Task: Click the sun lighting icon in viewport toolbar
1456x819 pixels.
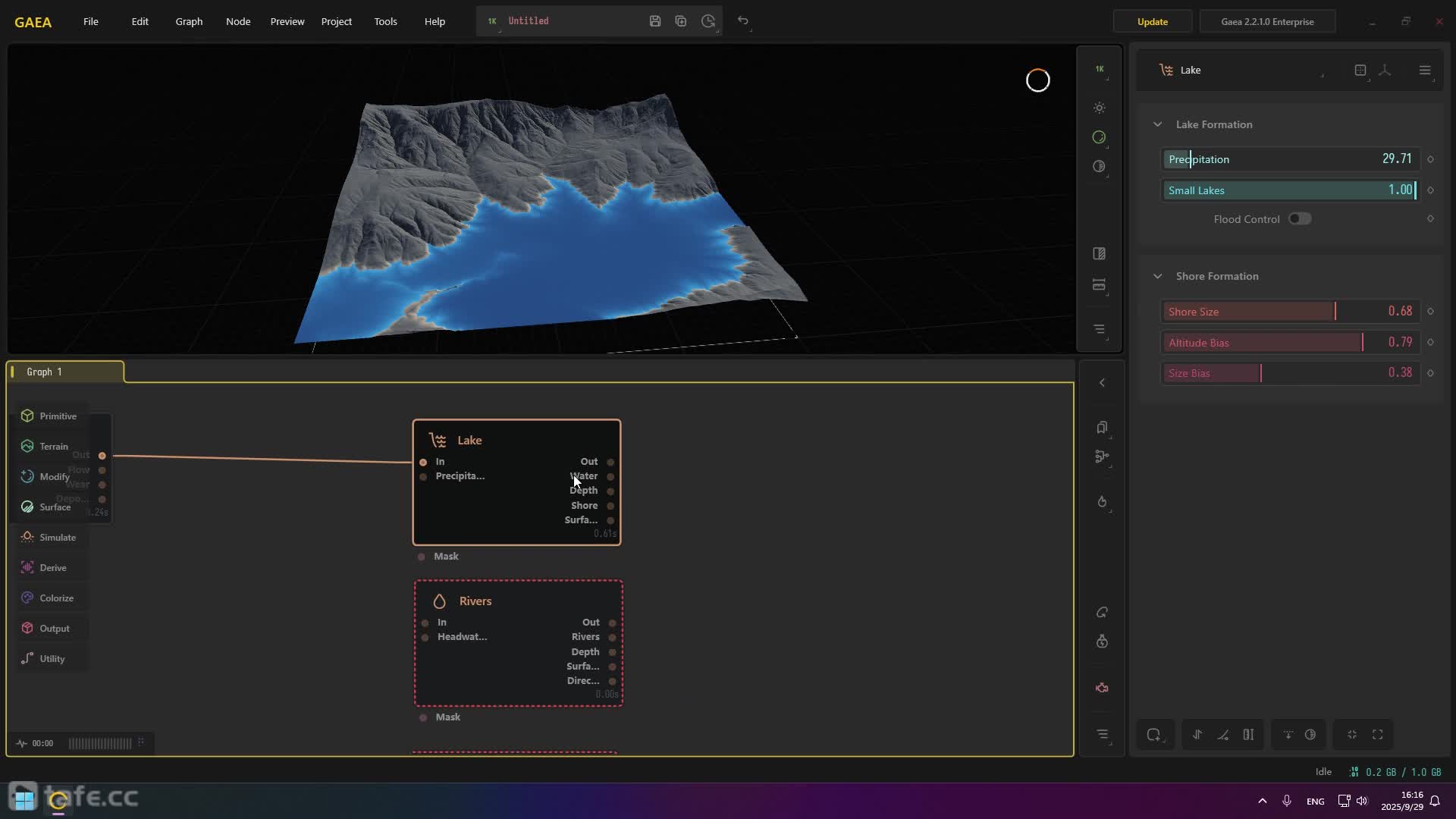Action: (1099, 108)
